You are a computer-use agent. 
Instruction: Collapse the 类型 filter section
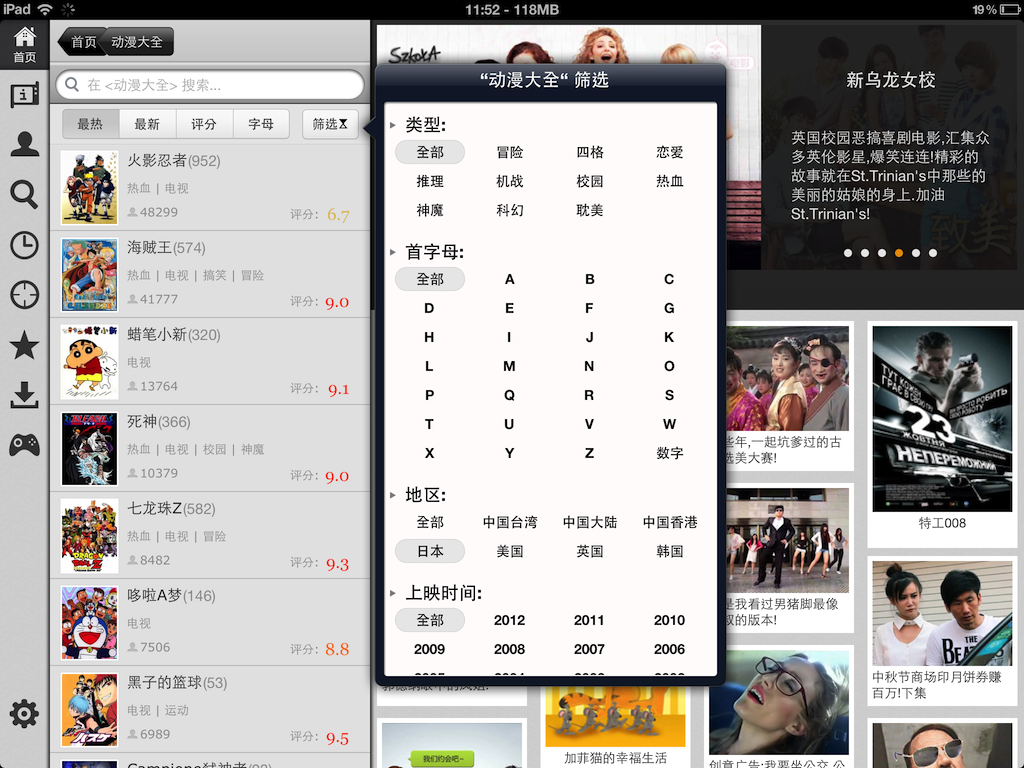pos(393,126)
